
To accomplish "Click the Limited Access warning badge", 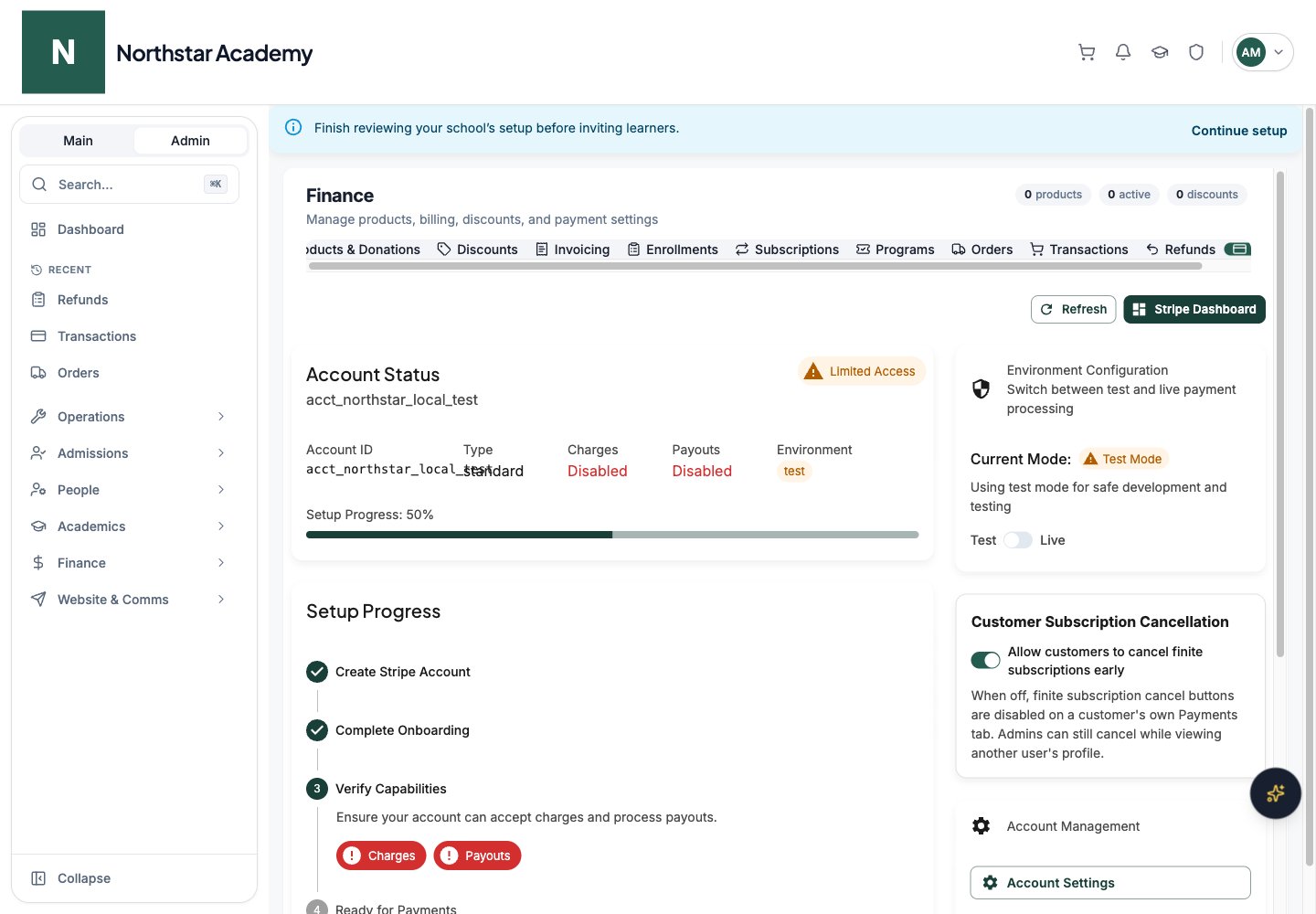I will pos(862,371).
